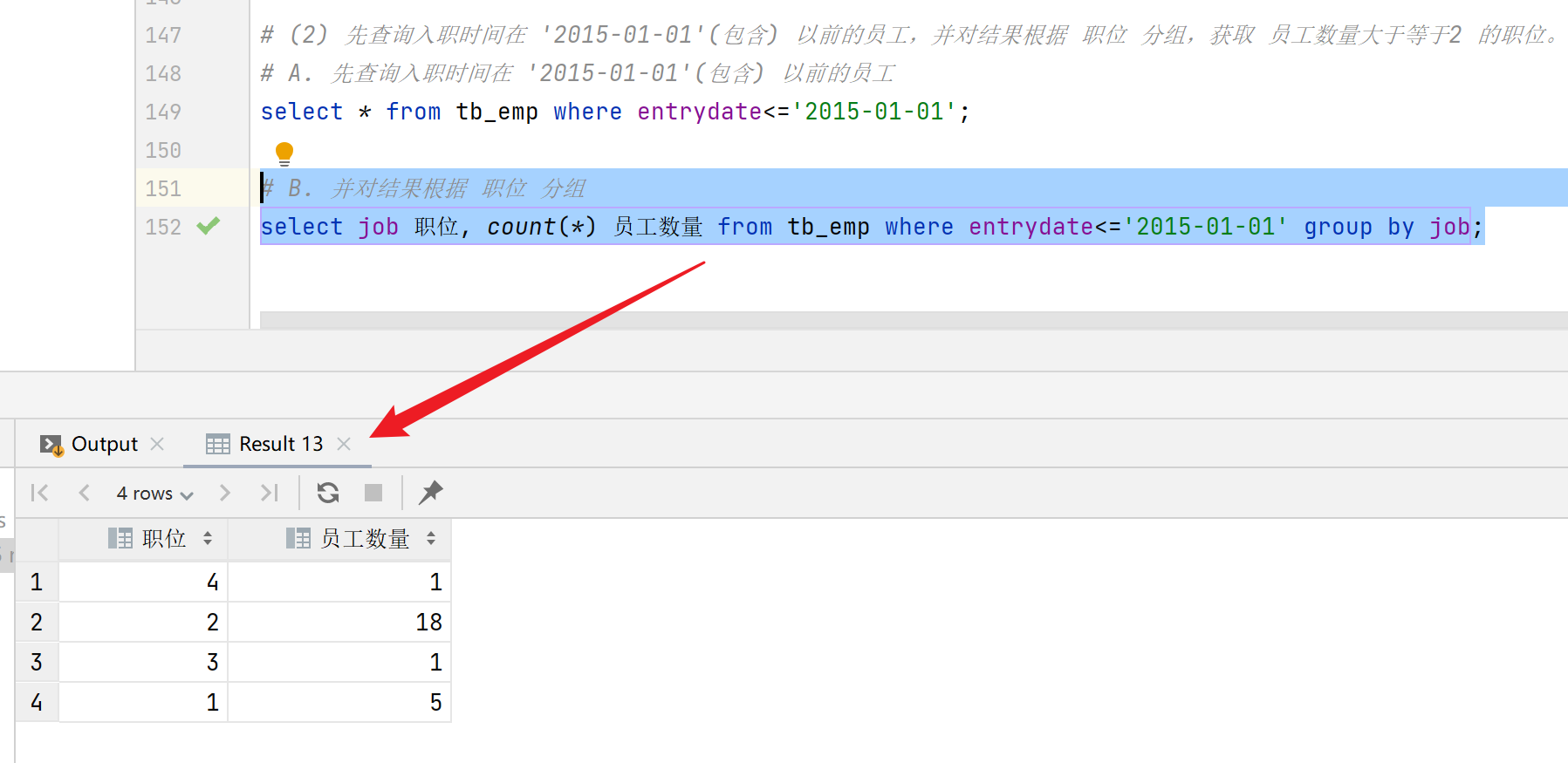Click the 员工数量 cell in row 3
The height and width of the screenshot is (763, 1568).
339,662
